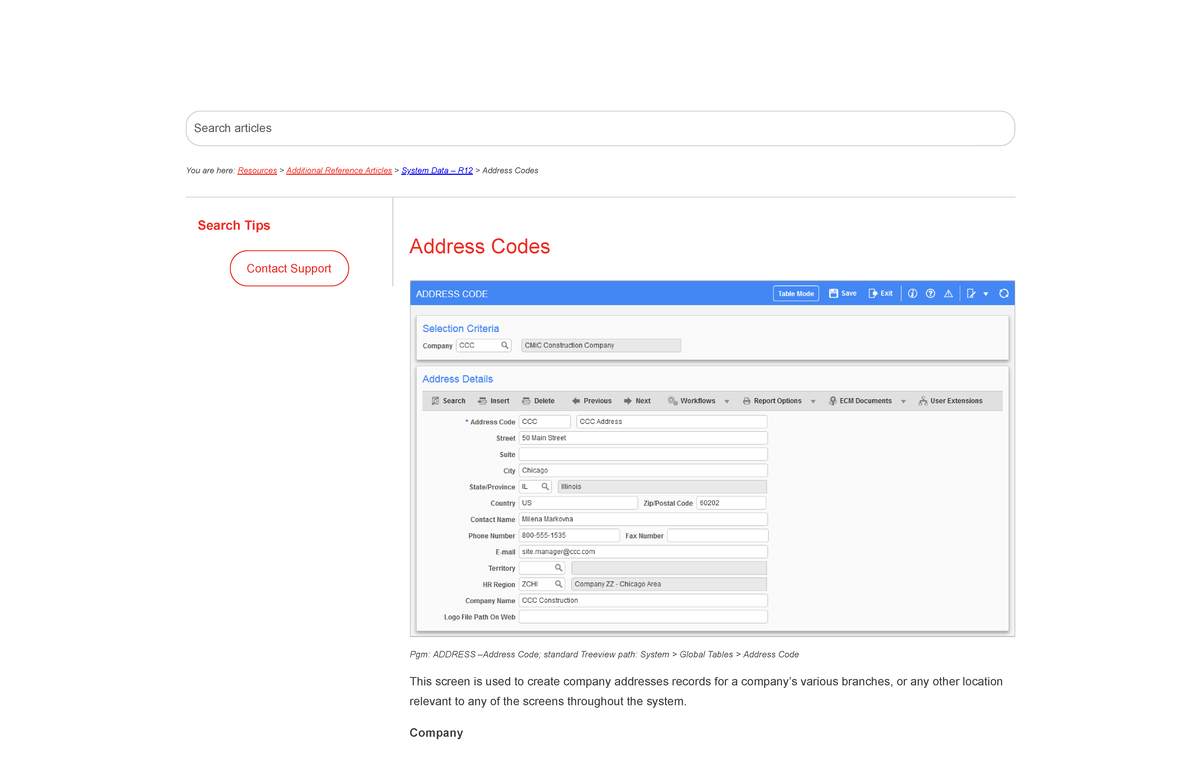Open the Search function in Address Details toolbar
Viewport: 1200px width, 776px height.
[447, 400]
